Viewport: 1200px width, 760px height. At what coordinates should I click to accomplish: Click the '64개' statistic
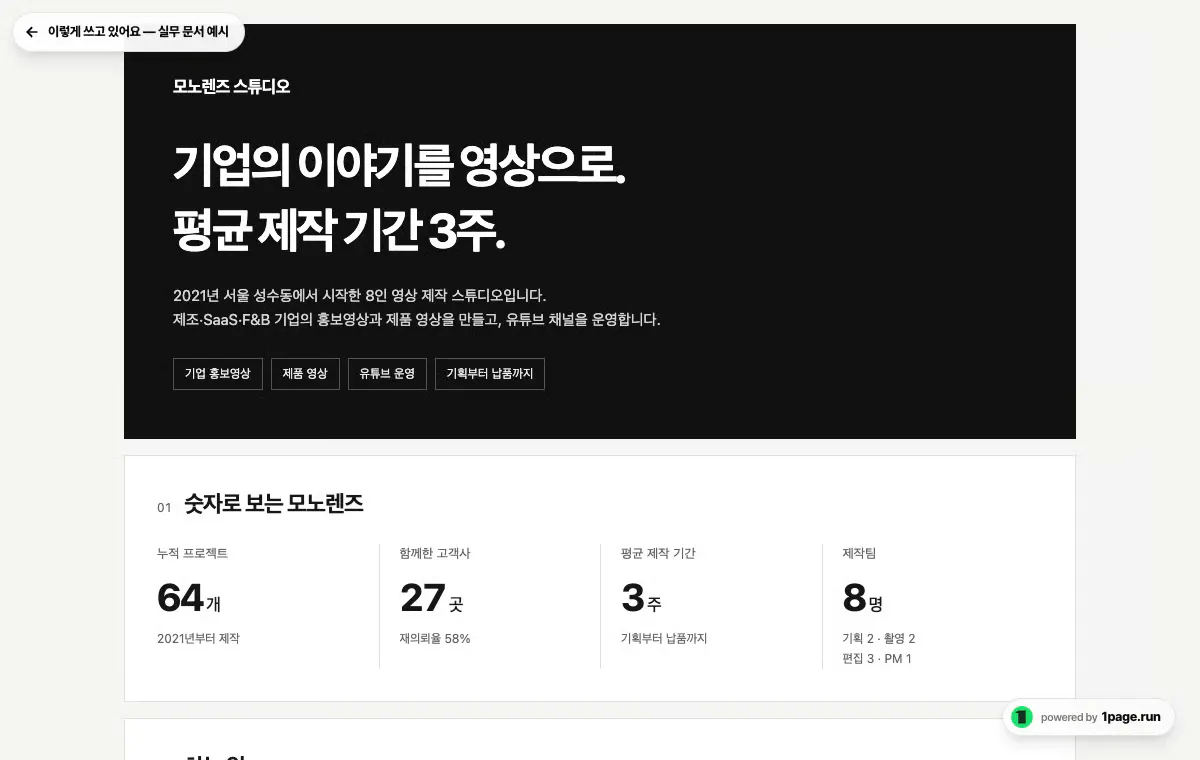pos(189,598)
